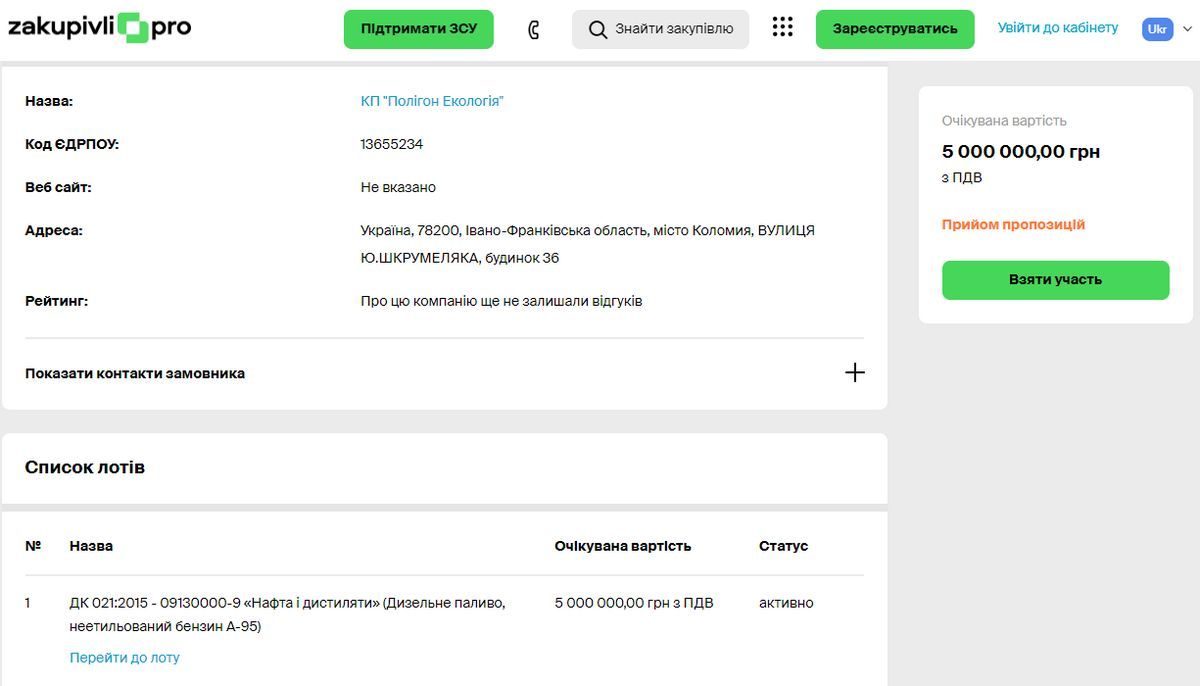Follow the 'Перейти до лоту' link

coord(123,657)
